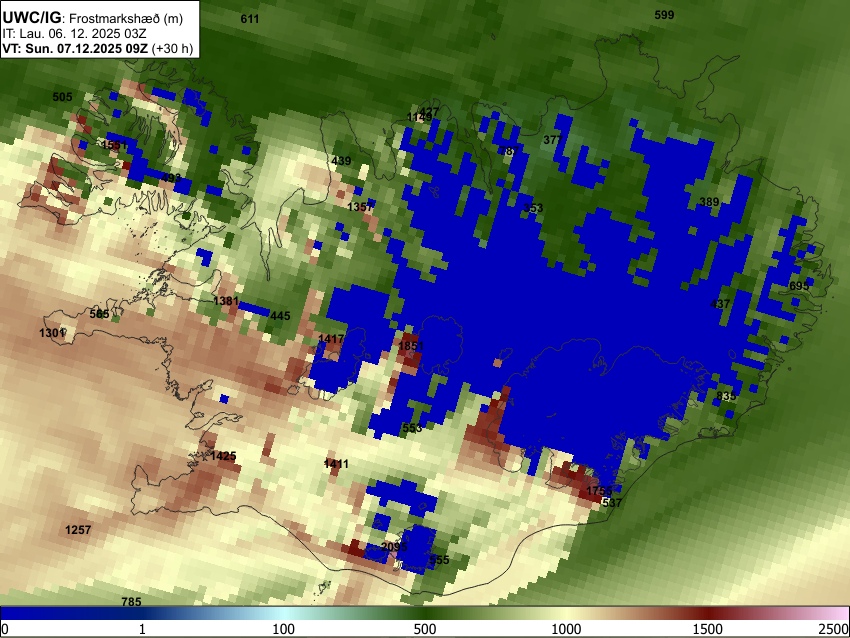Click the 'Frostmarkshæð (m)' map title
850x638 pixels.
point(126,18)
